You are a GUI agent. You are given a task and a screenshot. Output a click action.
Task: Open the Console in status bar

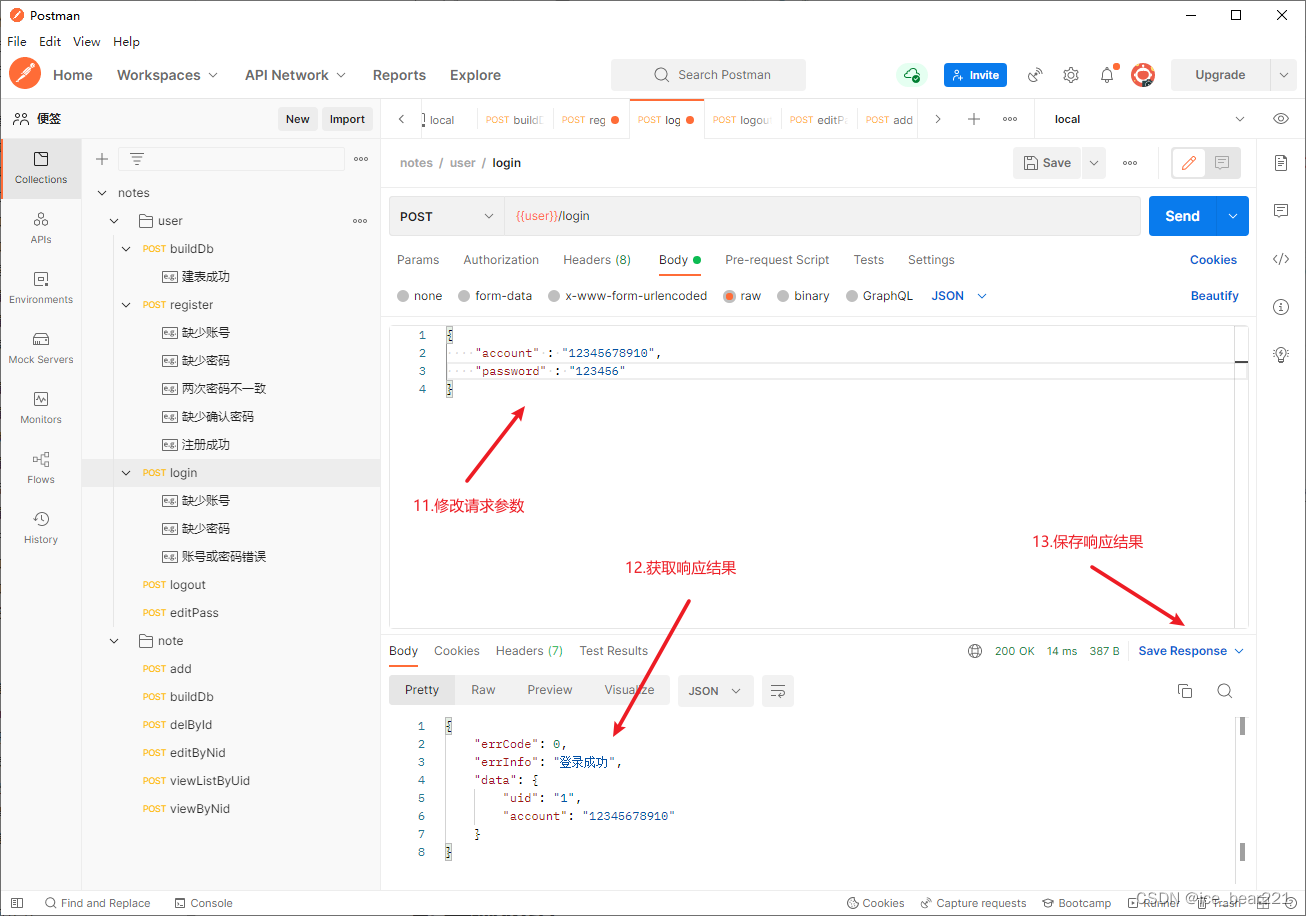pos(203,903)
